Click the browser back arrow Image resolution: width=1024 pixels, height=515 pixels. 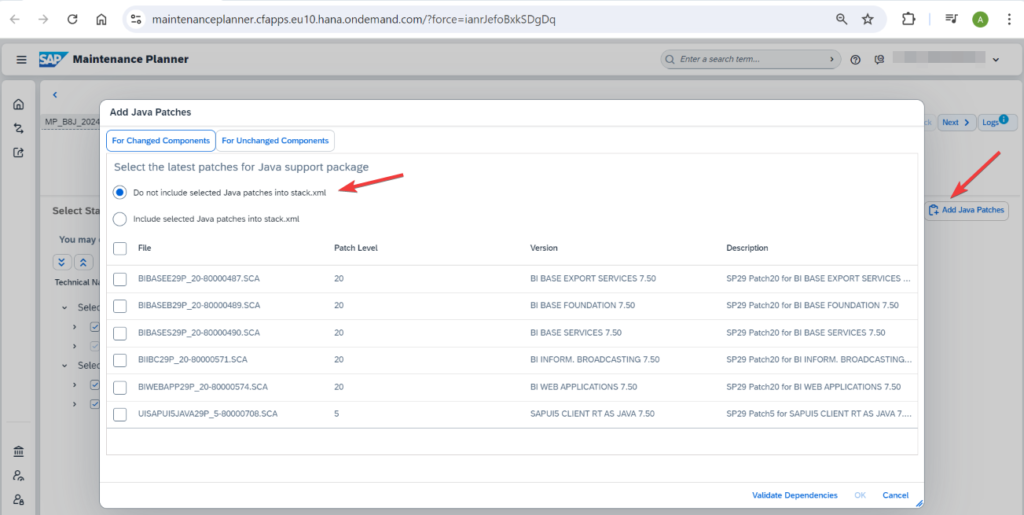(x=14, y=20)
